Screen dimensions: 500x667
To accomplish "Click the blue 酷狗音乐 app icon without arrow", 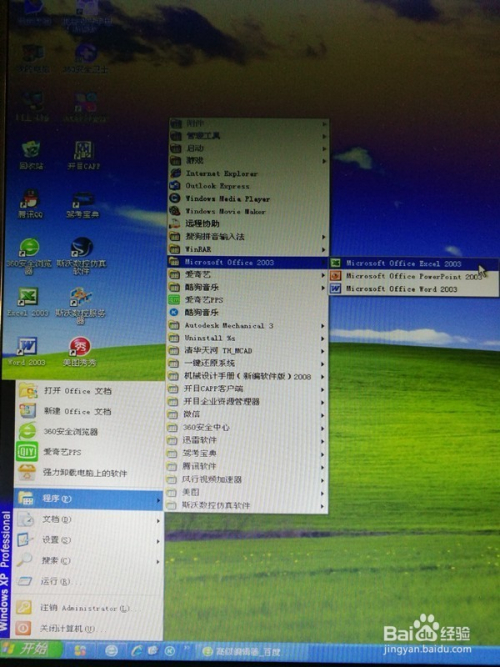I will point(174,312).
